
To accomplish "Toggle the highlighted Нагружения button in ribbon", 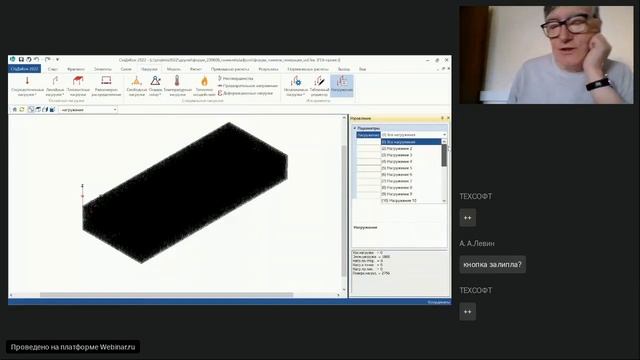I will point(342,86).
